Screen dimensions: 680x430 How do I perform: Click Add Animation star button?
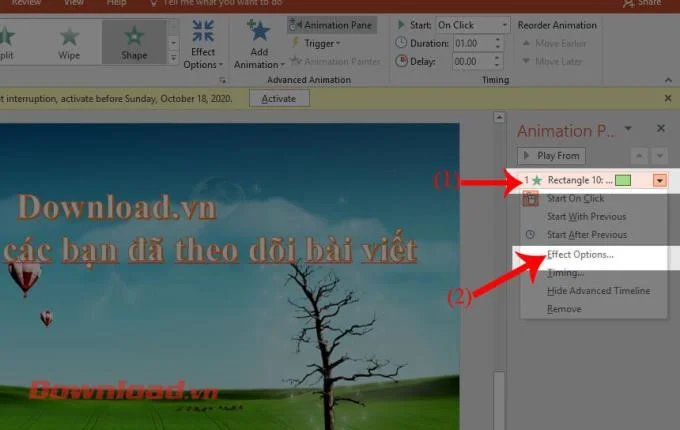pyautogui.click(x=259, y=45)
